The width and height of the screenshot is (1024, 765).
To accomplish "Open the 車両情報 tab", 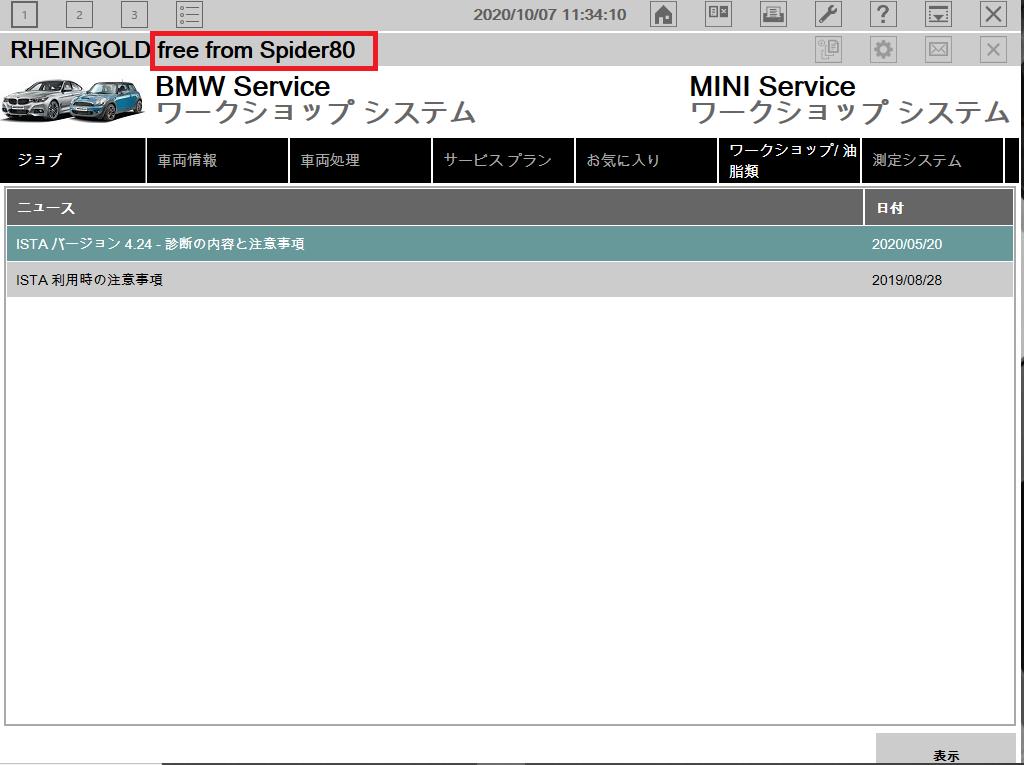I will tap(217, 160).
